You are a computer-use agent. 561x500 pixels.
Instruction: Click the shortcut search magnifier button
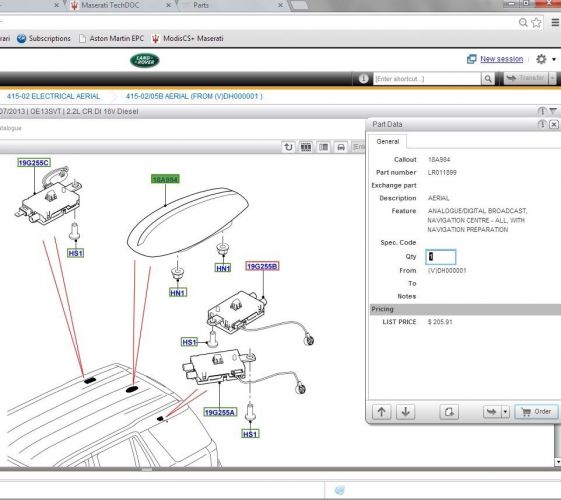[x=488, y=79]
